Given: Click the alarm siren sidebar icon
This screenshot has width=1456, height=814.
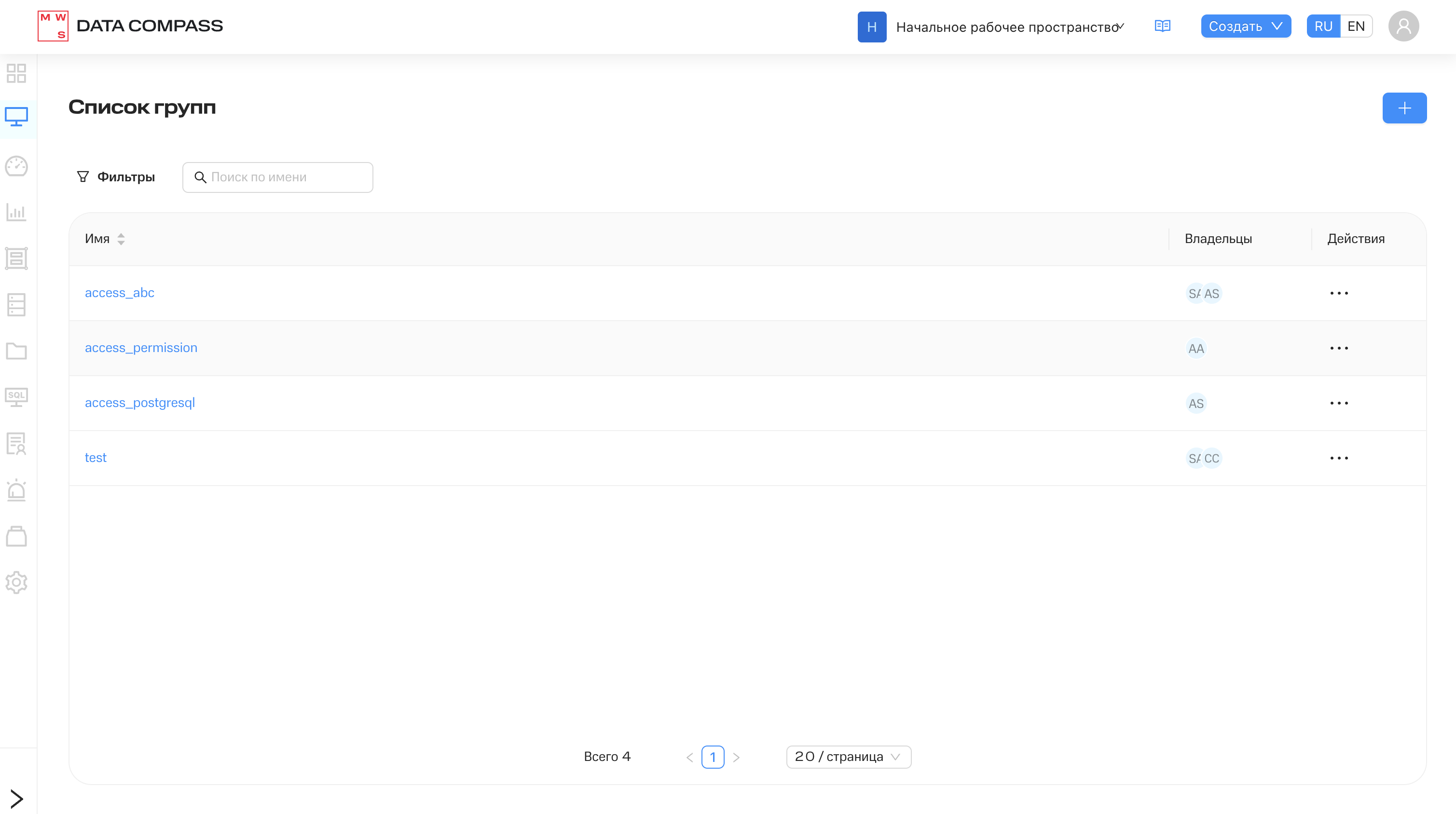Looking at the screenshot, I should (16, 490).
